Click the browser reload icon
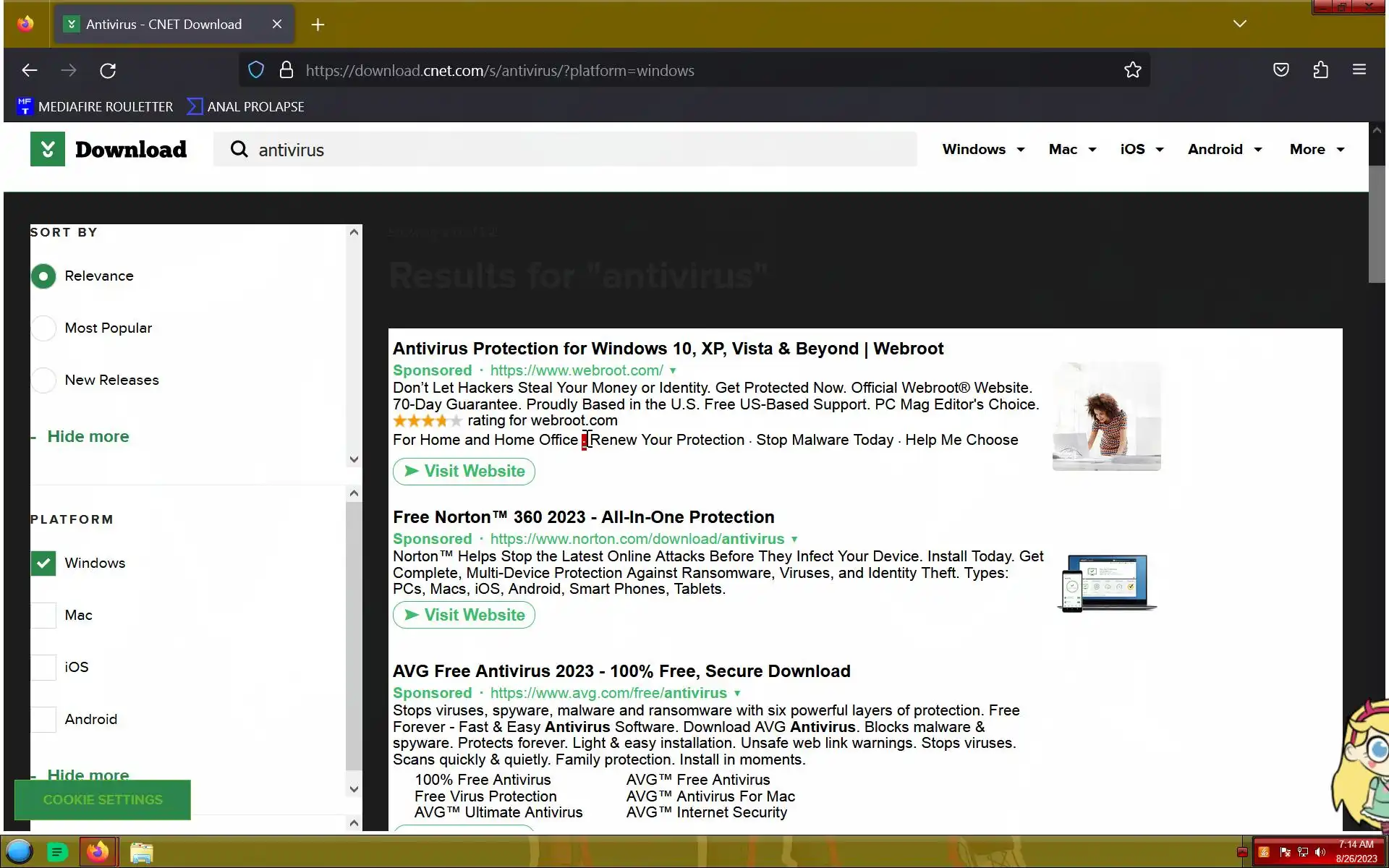The image size is (1389, 868). pyautogui.click(x=108, y=70)
